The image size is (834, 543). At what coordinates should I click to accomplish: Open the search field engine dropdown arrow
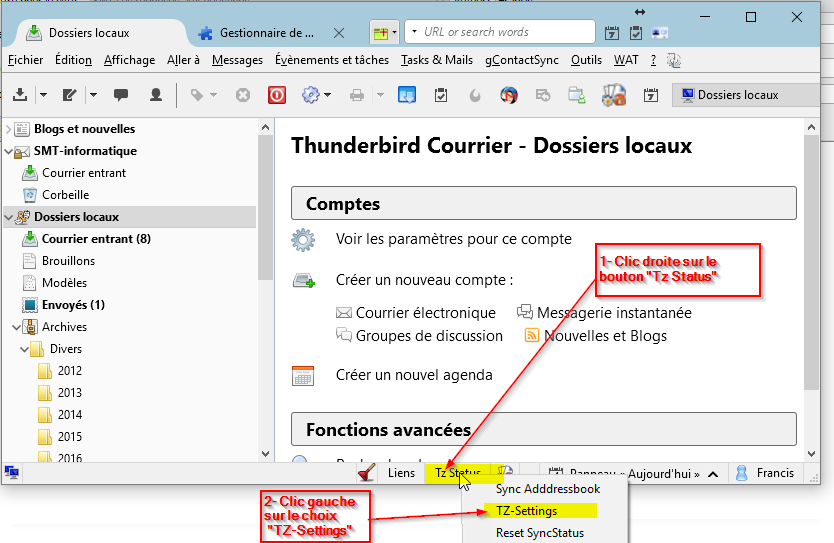414,31
